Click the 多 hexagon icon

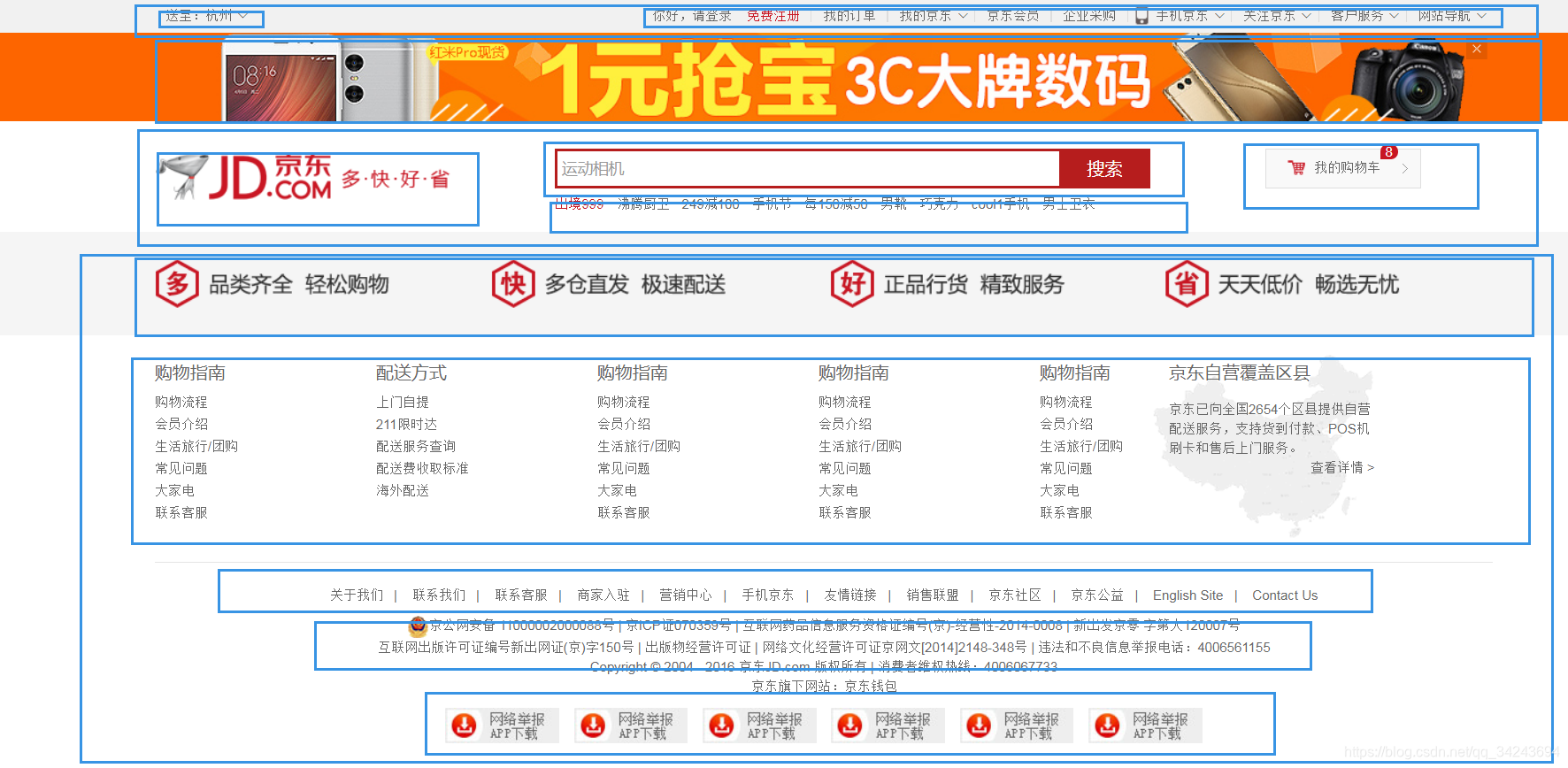(x=177, y=284)
